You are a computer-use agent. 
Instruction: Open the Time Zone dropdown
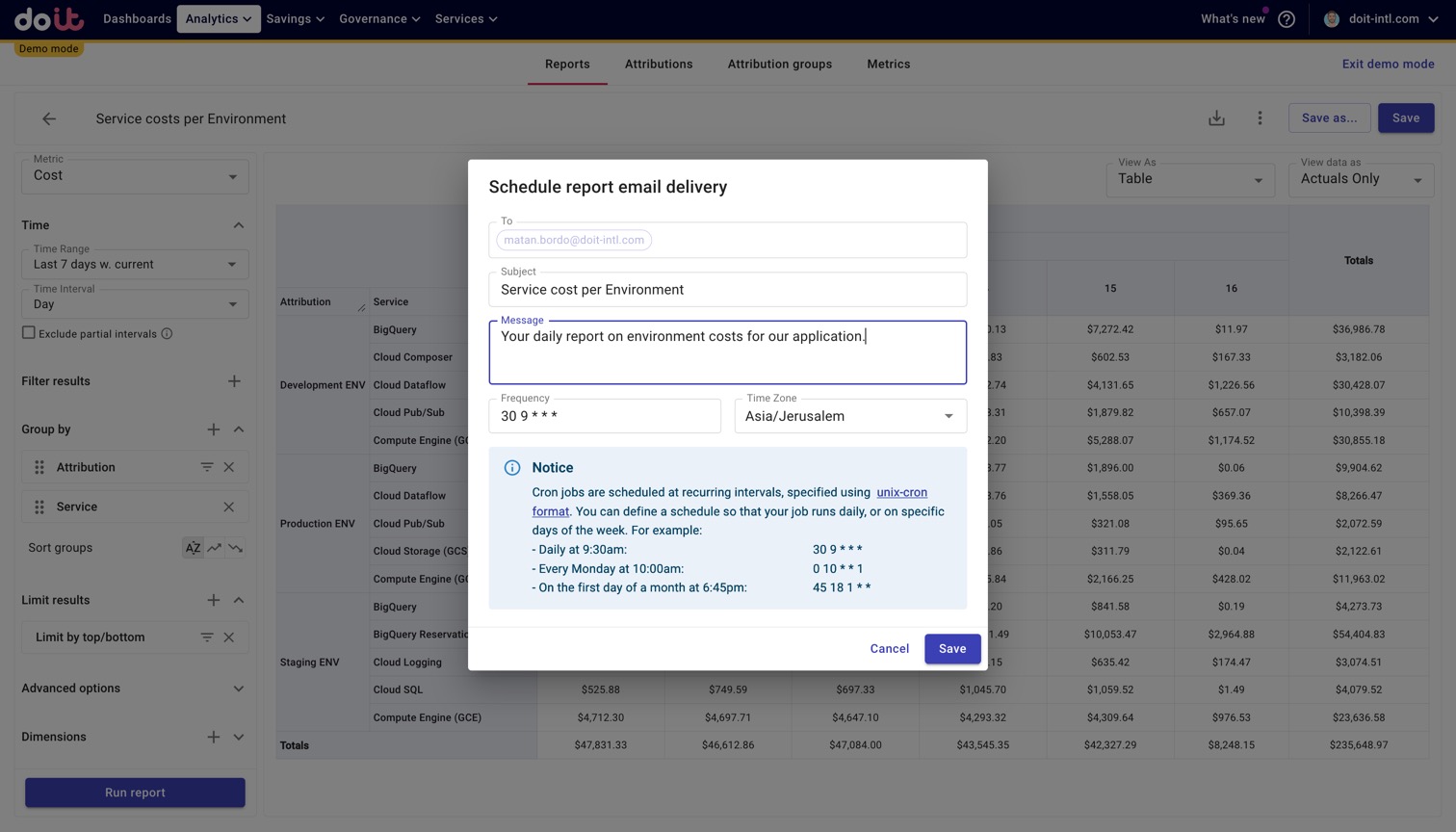point(850,416)
